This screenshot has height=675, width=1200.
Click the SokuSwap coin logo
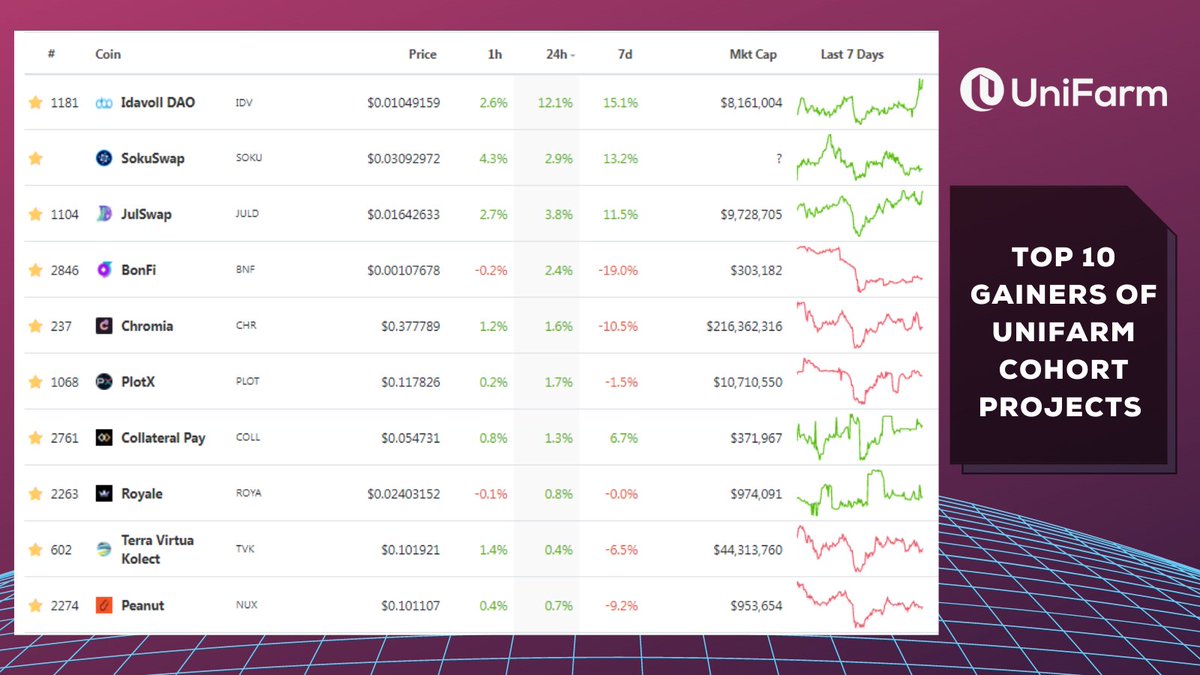(104, 158)
